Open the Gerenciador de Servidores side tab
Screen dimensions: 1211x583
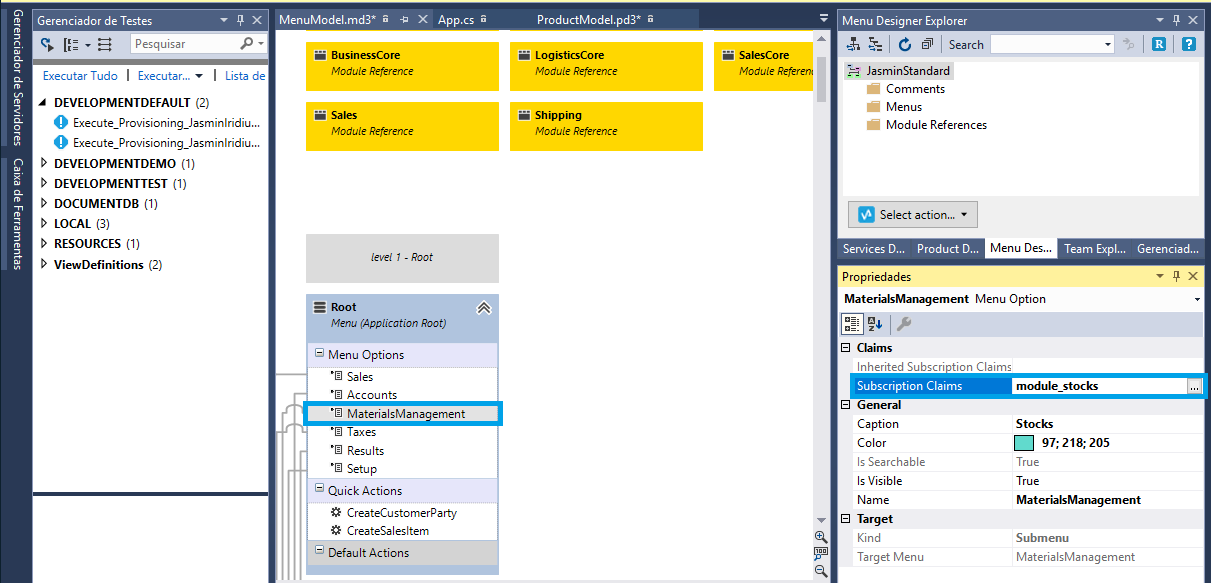16,80
